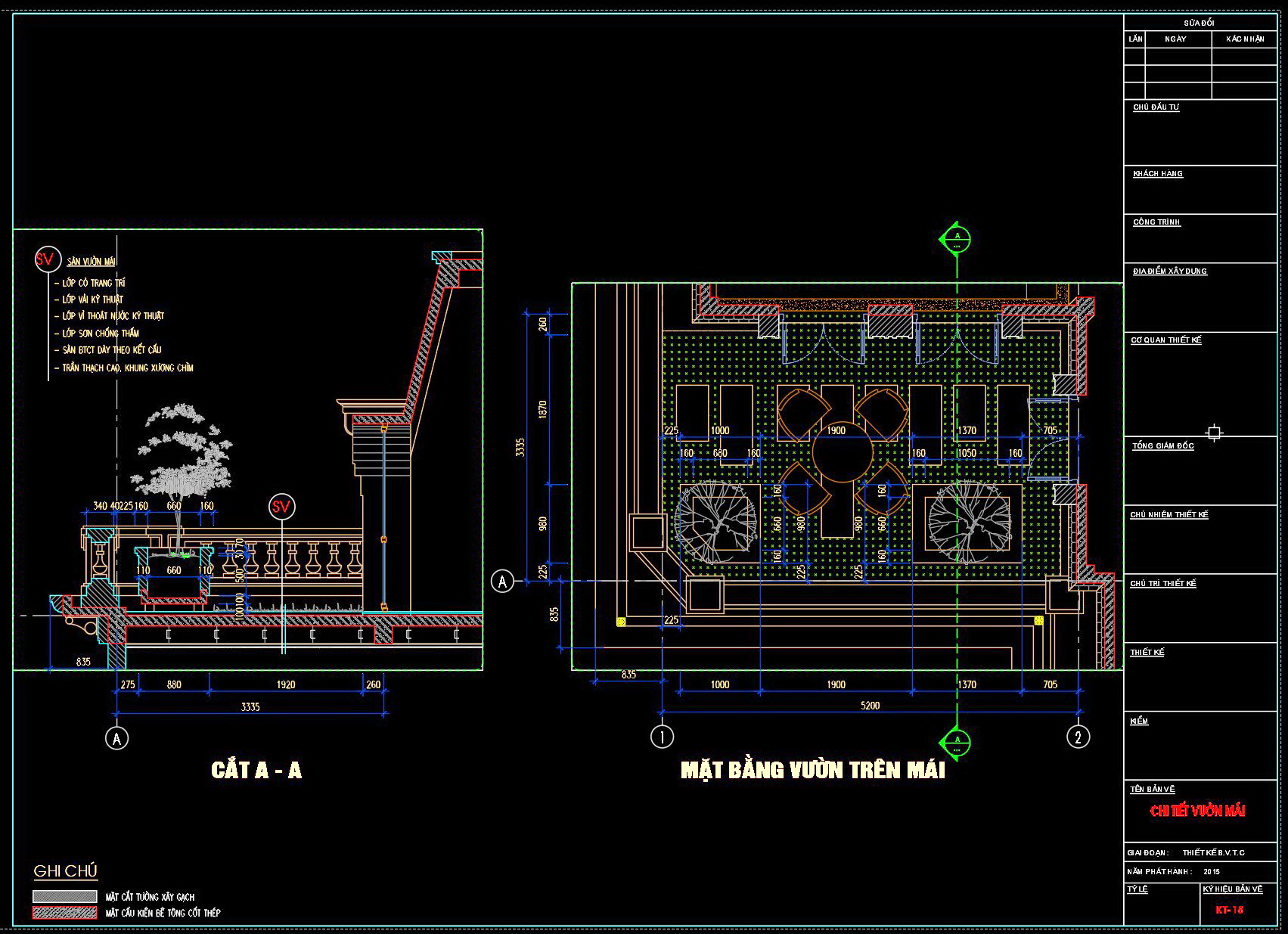Select the "MẶT BẰNG VƯỜN TRÊN MÁI" title
This screenshot has height=934, width=1288.
click(x=812, y=771)
